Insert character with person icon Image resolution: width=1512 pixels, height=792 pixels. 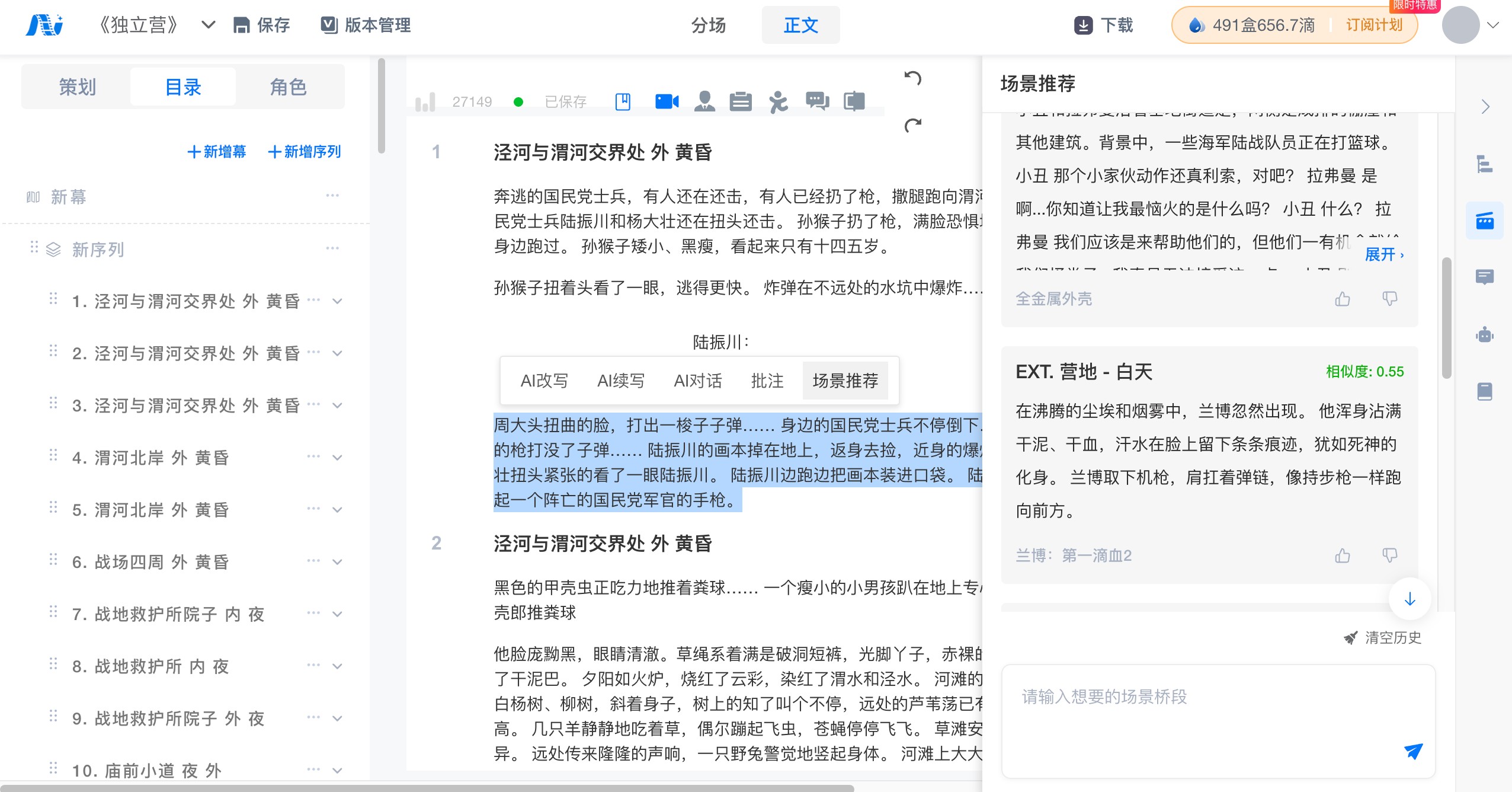tap(704, 102)
